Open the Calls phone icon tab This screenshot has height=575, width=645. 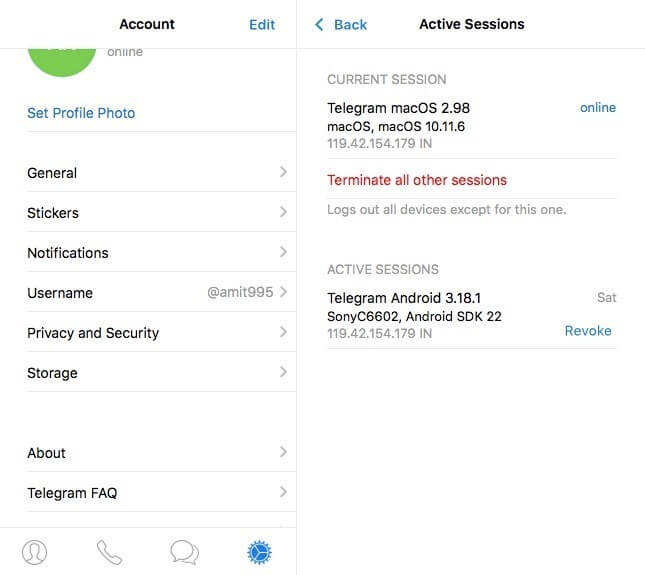(109, 552)
